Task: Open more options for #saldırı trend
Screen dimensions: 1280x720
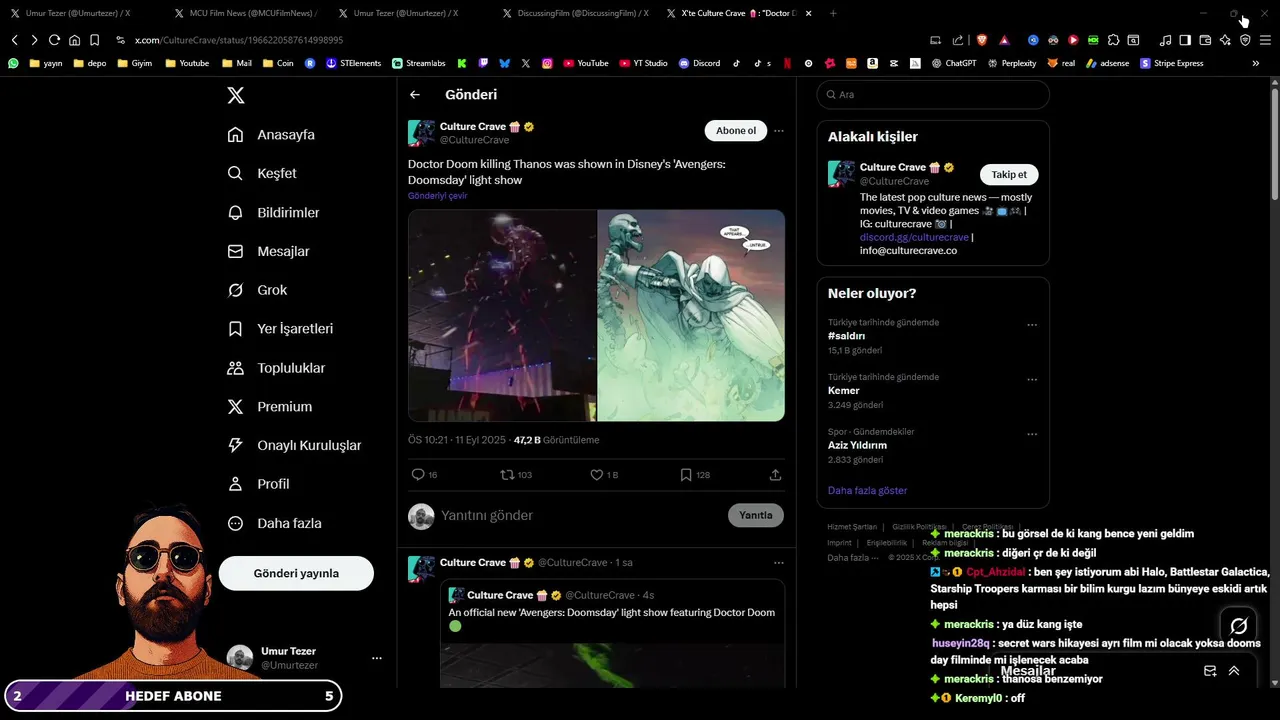Action: pos(1032,325)
